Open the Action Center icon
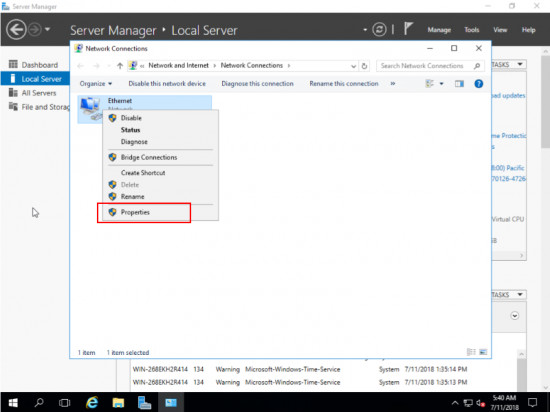The image size is (550, 412). point(532,402)
